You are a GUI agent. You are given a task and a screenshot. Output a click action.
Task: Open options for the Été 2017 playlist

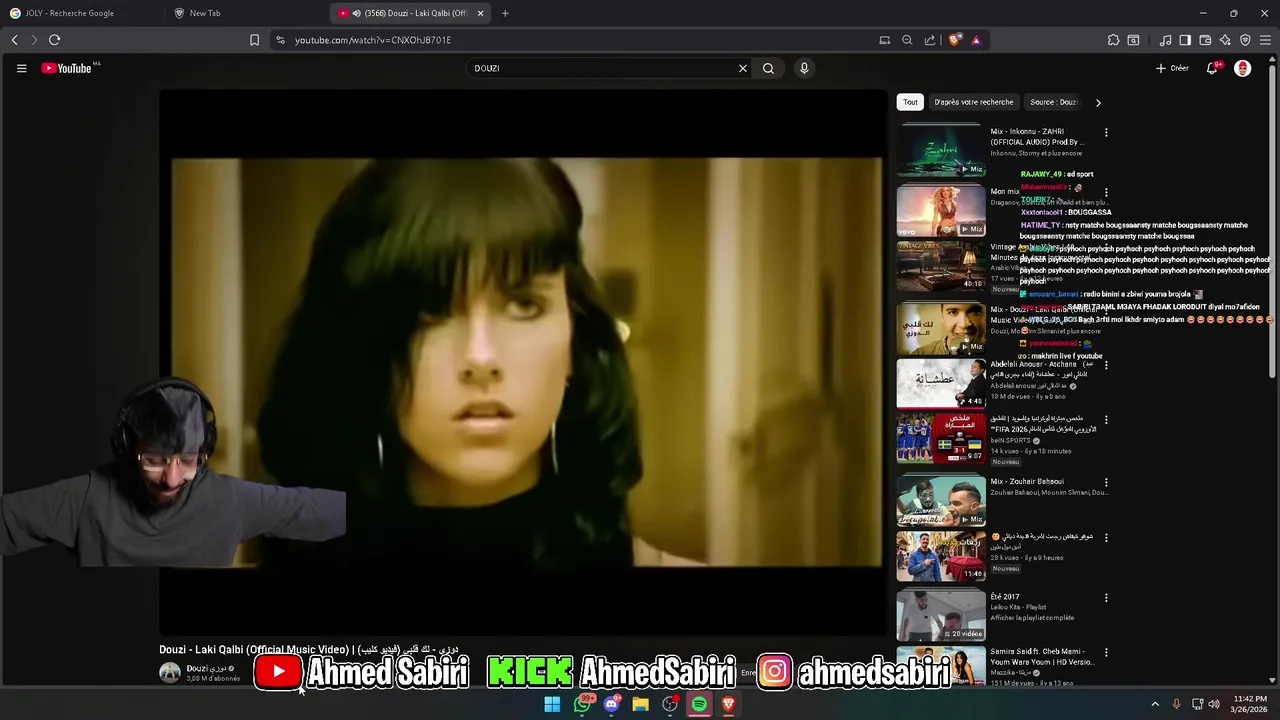1106,598
